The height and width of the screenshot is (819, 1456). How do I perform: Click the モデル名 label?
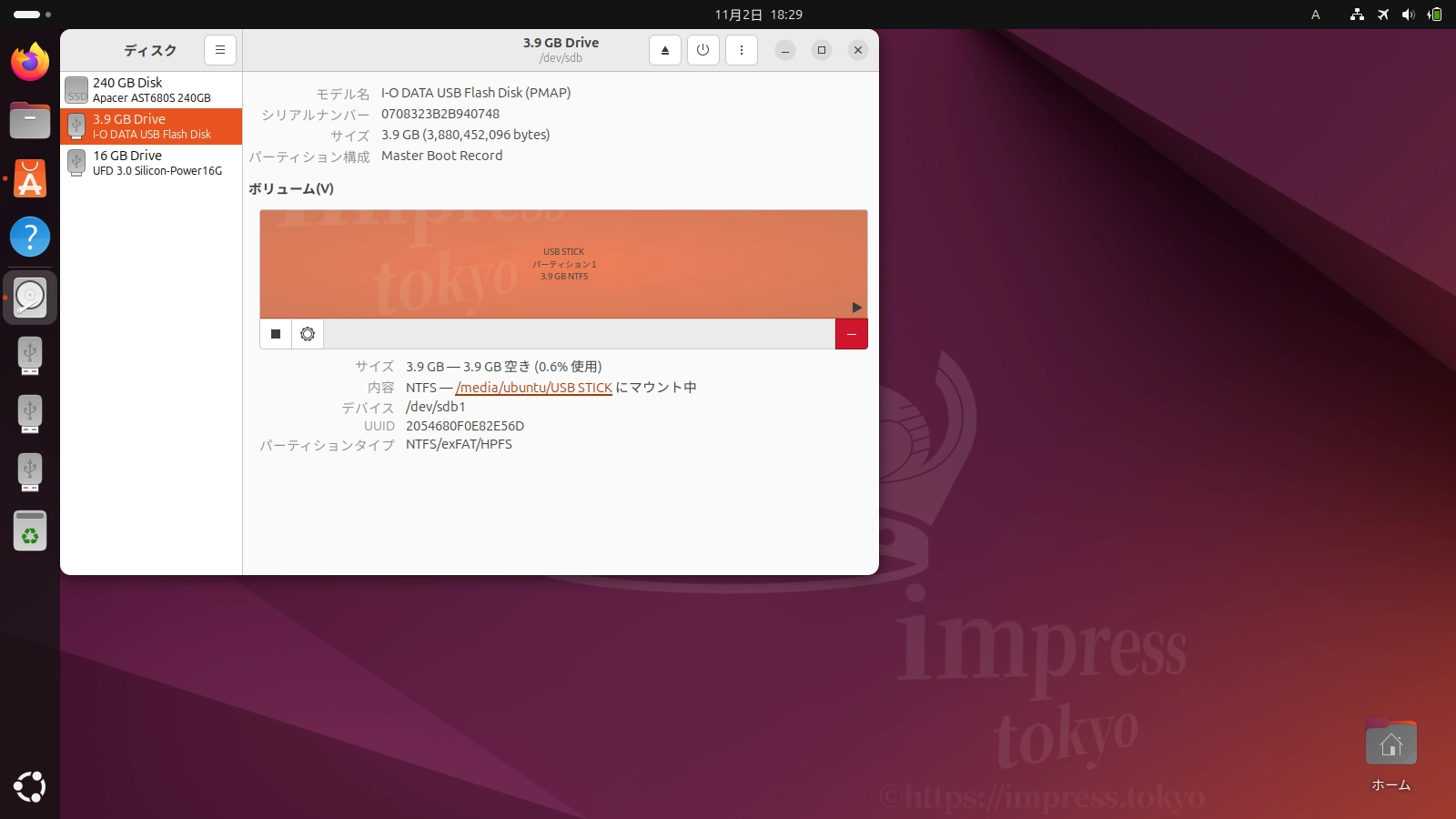(343, 94)
